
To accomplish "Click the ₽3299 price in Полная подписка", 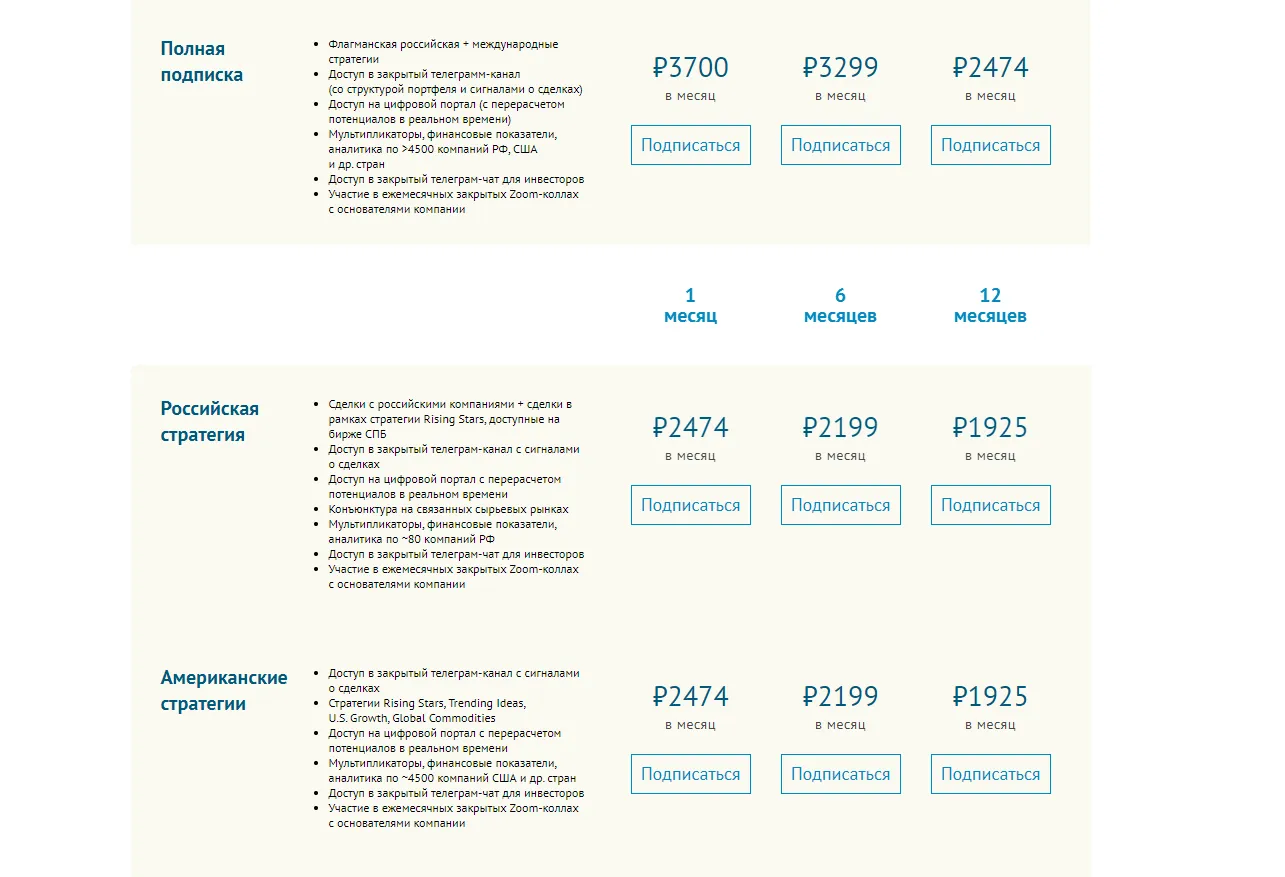I will 840,68.
